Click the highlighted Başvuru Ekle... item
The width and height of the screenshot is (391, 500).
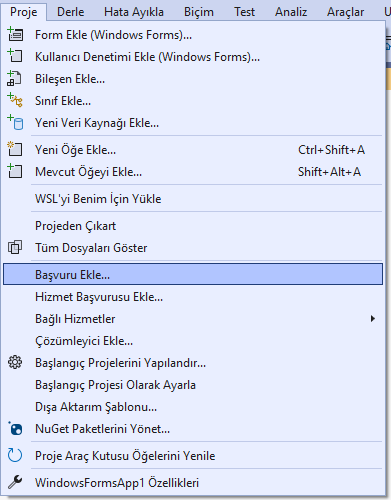pos(193,274)
